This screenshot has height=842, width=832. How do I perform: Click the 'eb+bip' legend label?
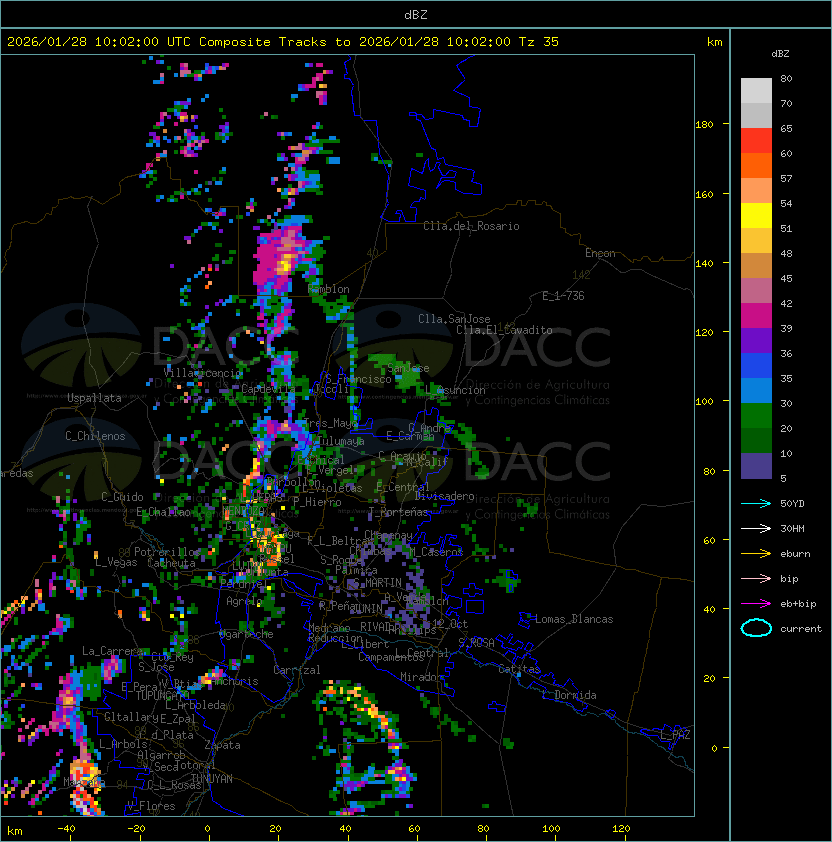pos(798,604)
